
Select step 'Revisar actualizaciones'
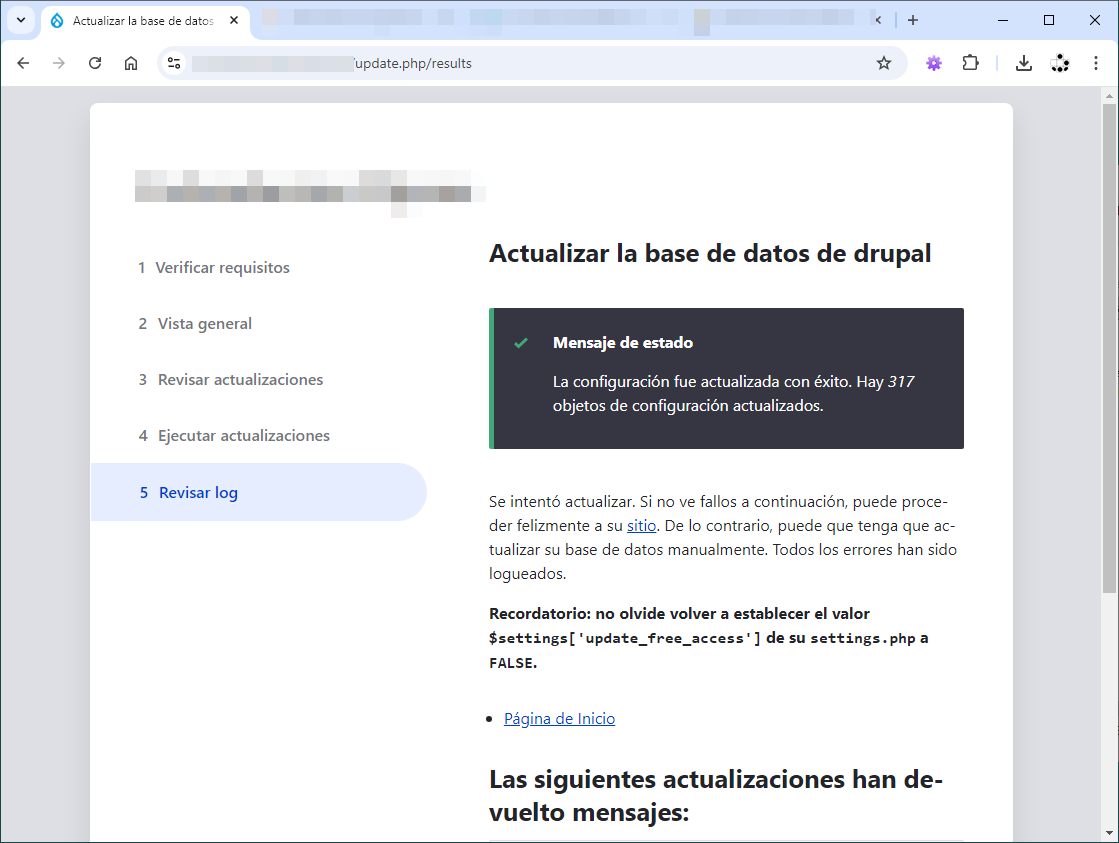231,379
